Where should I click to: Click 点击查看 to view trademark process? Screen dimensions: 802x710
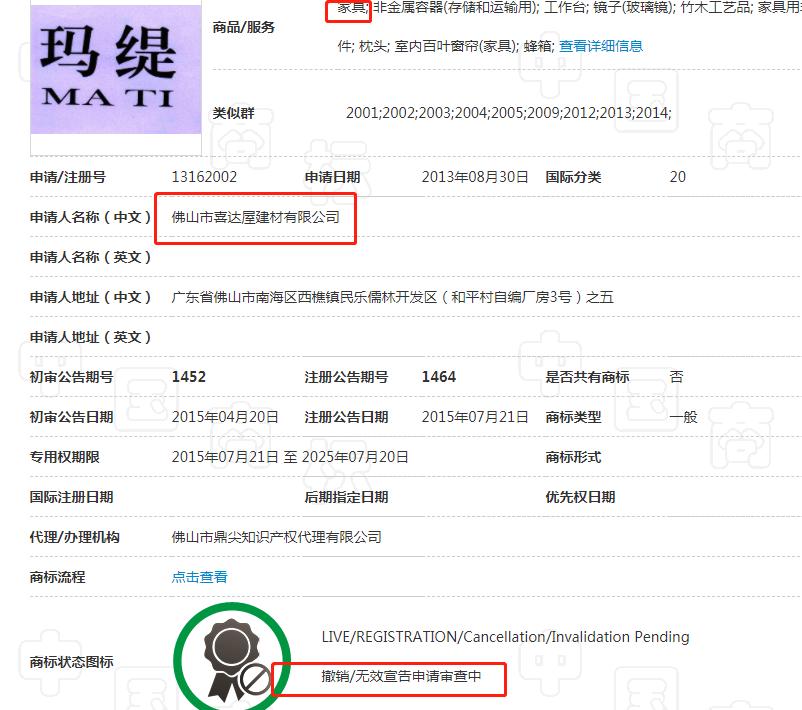(x=198, y=577)
